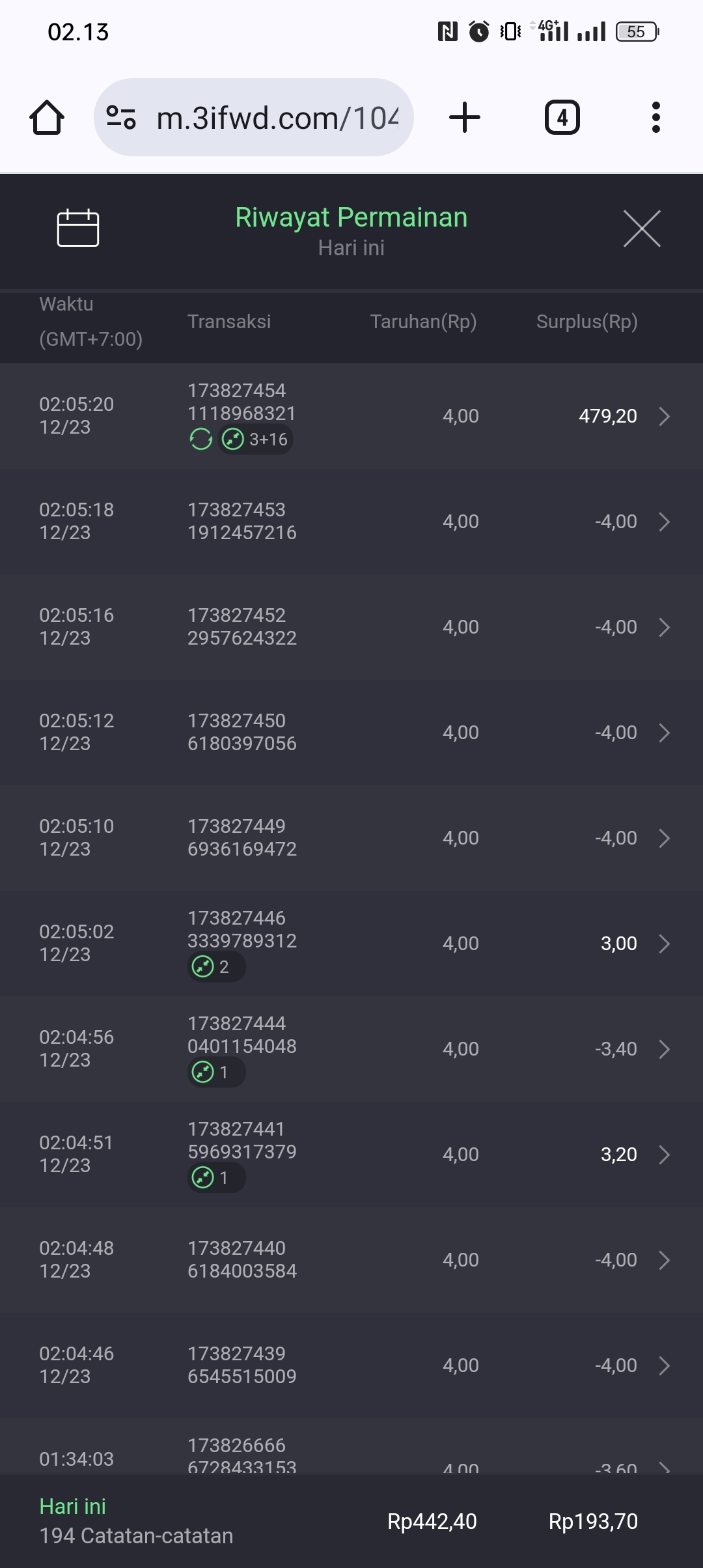Open the calendar date picker icon
This screenshot has width=703, height=1568.
point(78,229)
